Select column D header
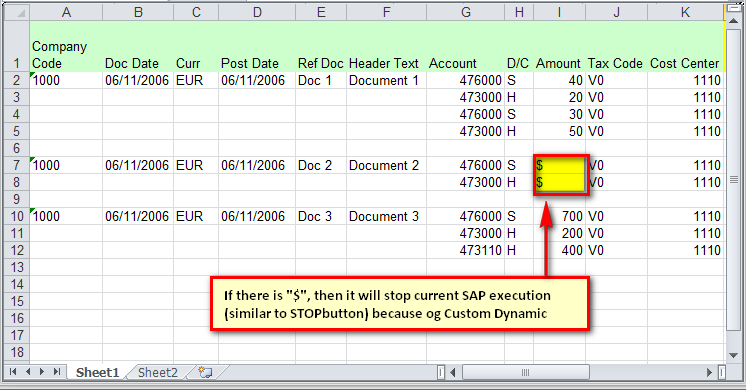 coord(257,12)
